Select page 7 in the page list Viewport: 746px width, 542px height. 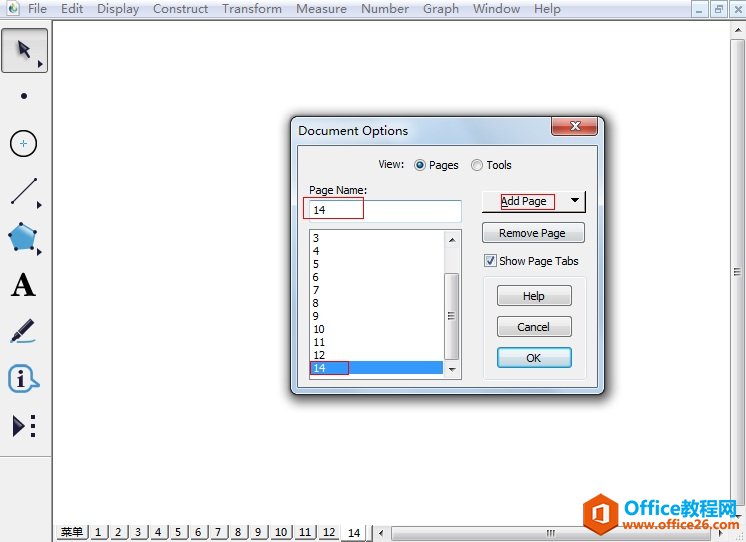(376, 290)
